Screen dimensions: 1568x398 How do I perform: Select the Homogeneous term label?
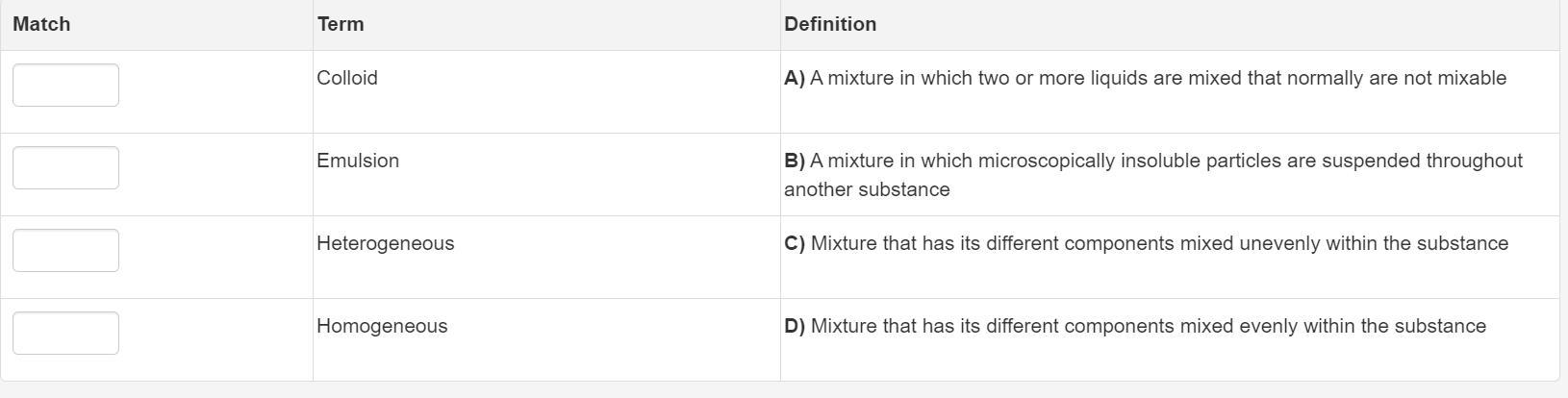(x=382, y=326)
